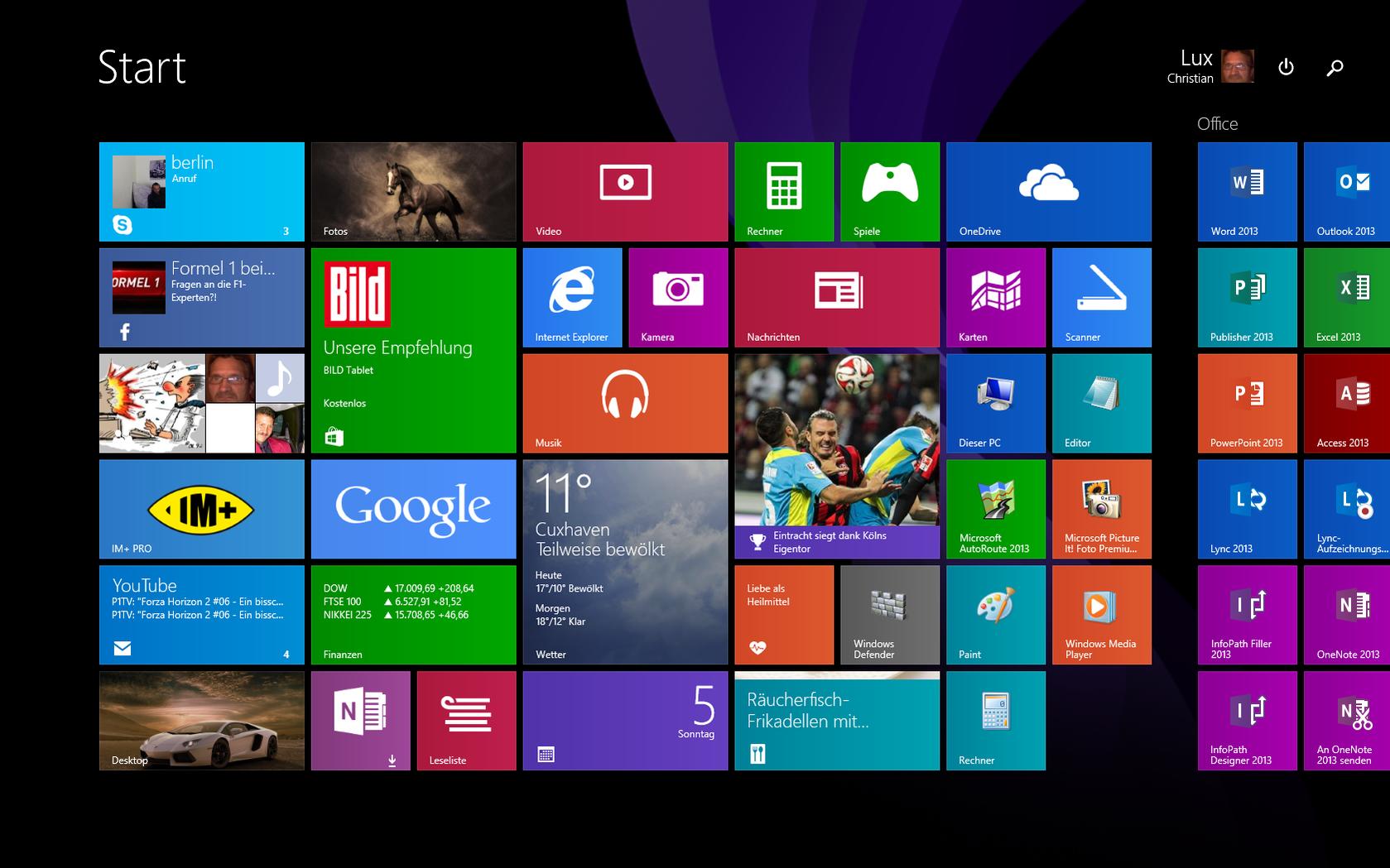Open the Leseliste tile

pos(467,722)
